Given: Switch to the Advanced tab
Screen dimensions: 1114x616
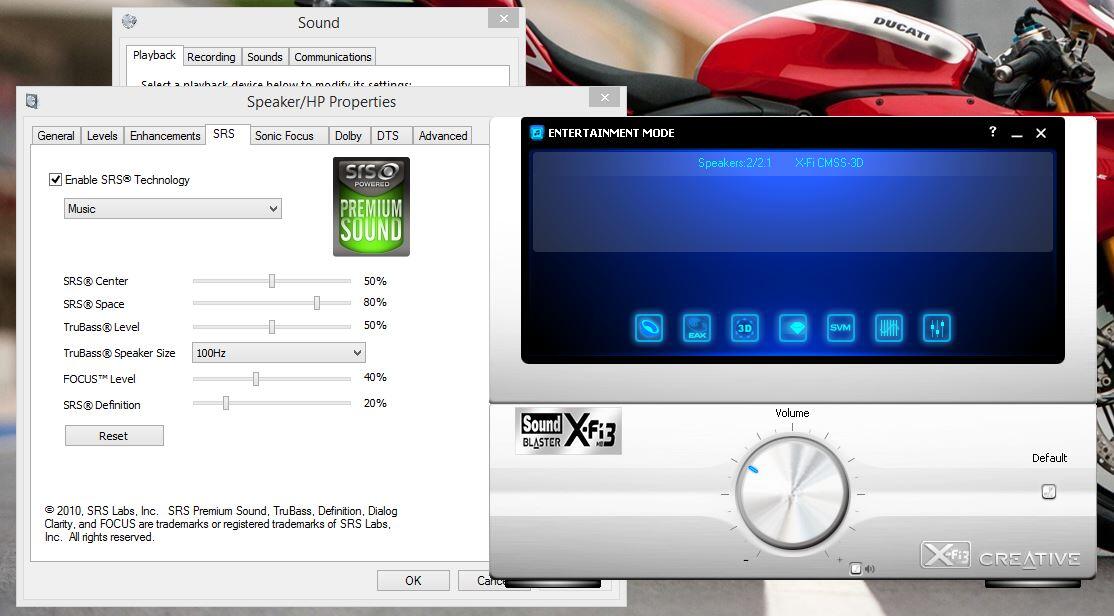Looking at the screenshot, I should [443, 136].
